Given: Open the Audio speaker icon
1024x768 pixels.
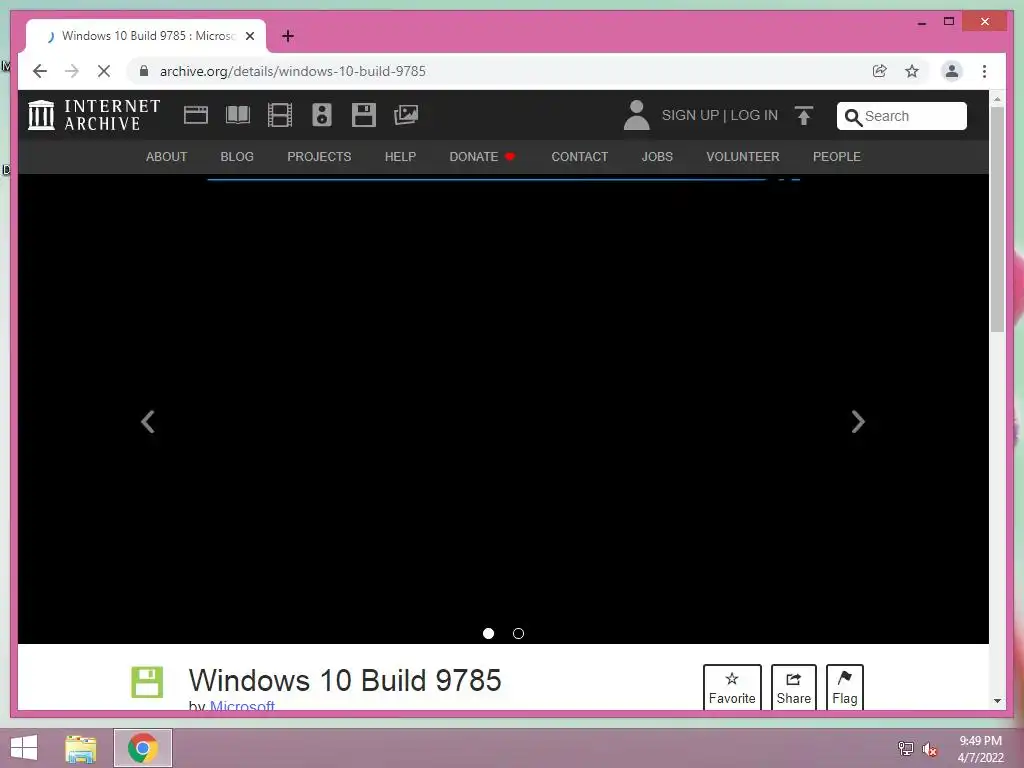Looking at the screenshot, I should (x=321, y=115).
